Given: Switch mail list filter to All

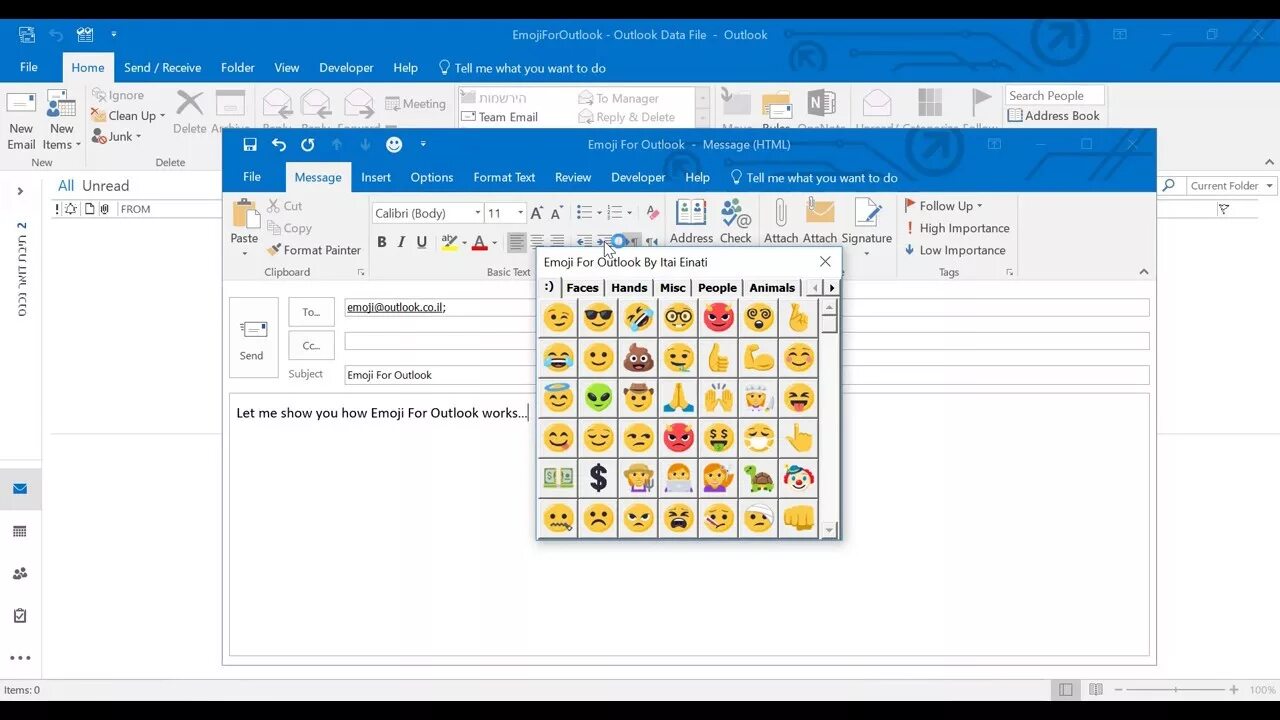Looking at the screenshot, I should [66, 186].
